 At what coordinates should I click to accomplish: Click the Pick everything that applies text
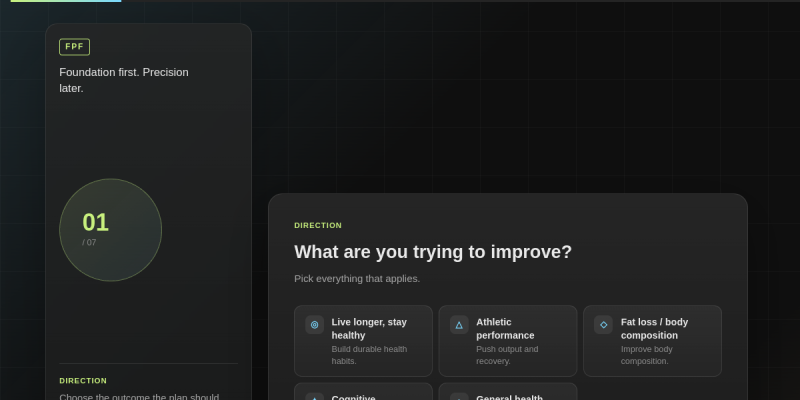[357, 279]
